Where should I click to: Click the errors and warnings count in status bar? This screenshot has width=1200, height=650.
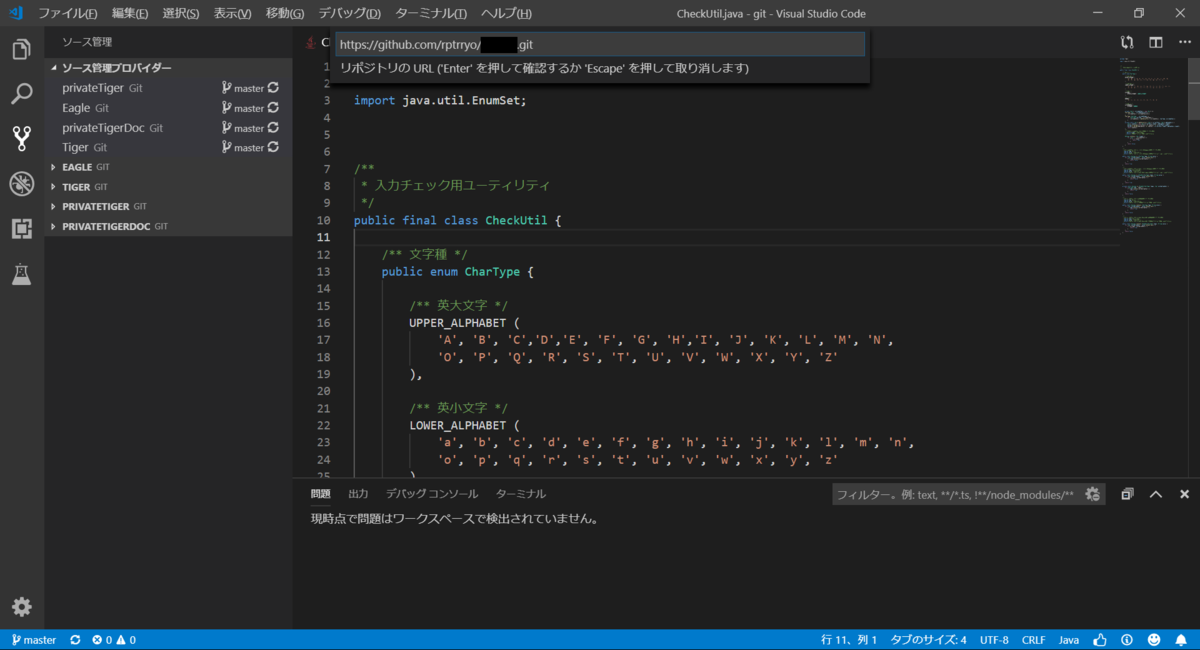point(113,640)
